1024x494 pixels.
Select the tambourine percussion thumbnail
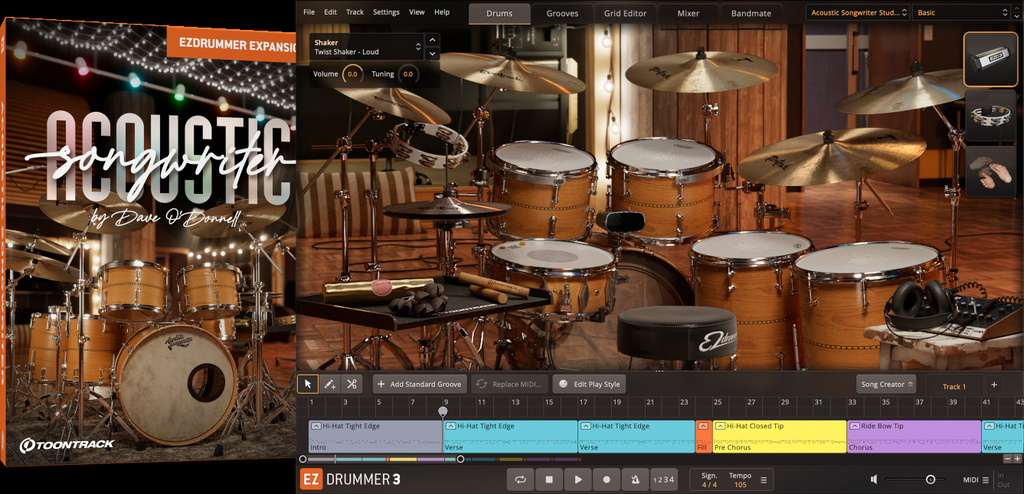tap(990, 116)
